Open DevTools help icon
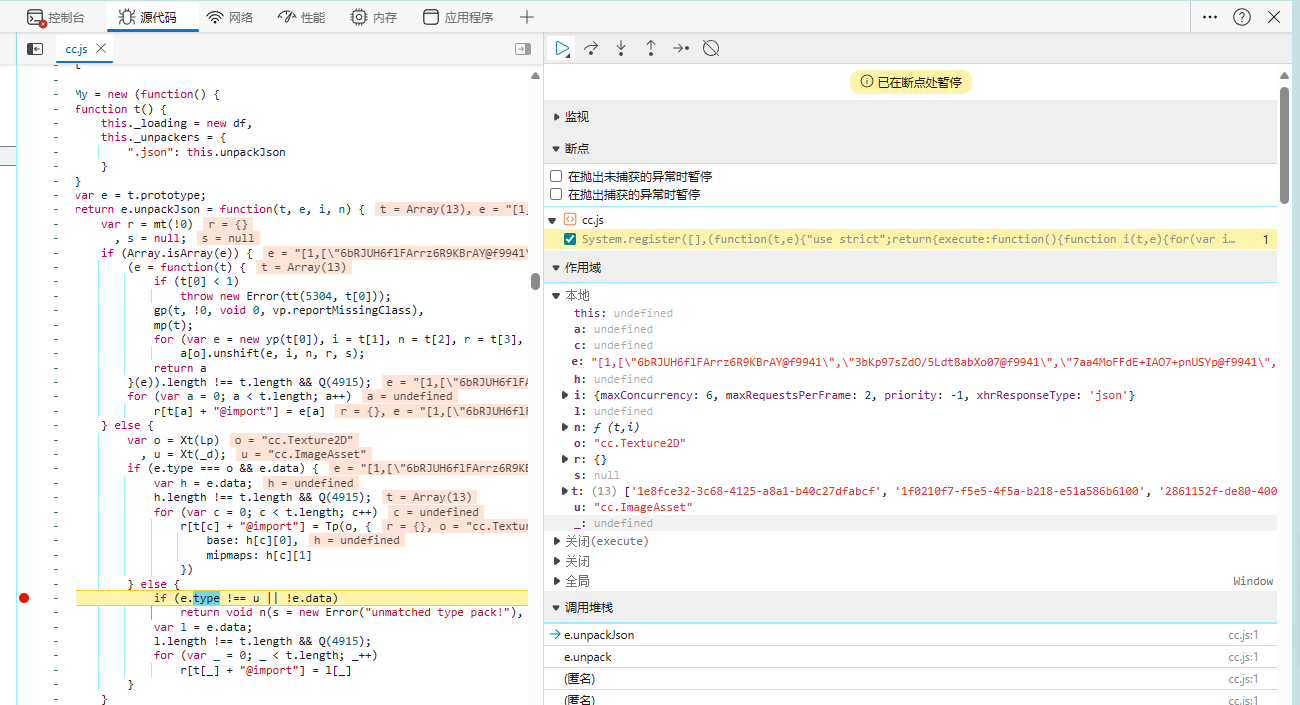This screenshot has height=705, width=1300. tap(1242, 17)
